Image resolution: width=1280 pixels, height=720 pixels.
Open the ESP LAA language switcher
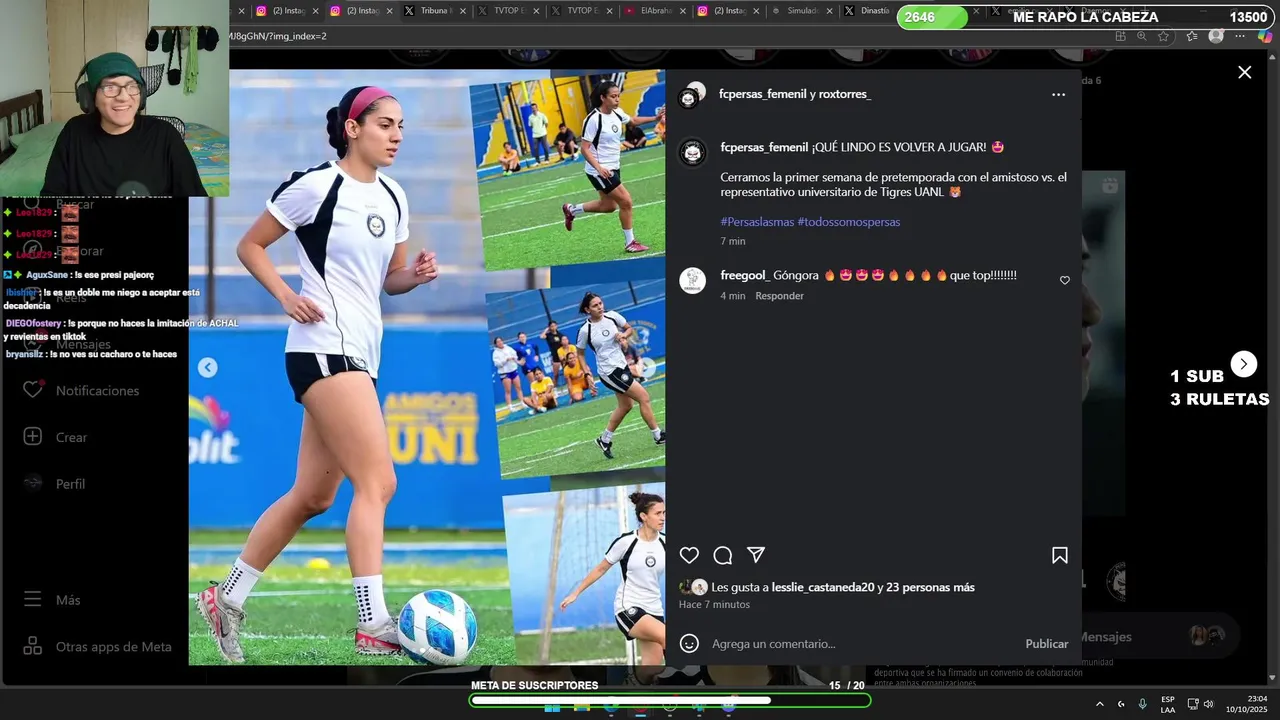tap(1168, 704)
